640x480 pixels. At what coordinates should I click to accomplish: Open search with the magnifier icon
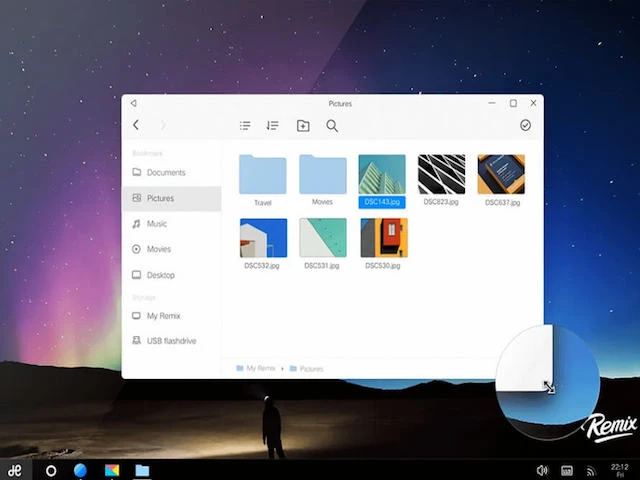(x=332, y=125)
